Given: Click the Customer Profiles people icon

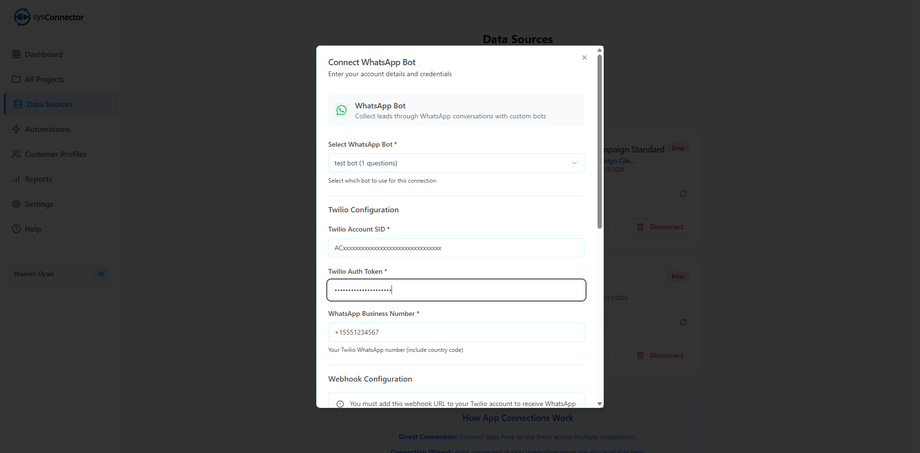Looking at the screenshot, I should point(16,154).
